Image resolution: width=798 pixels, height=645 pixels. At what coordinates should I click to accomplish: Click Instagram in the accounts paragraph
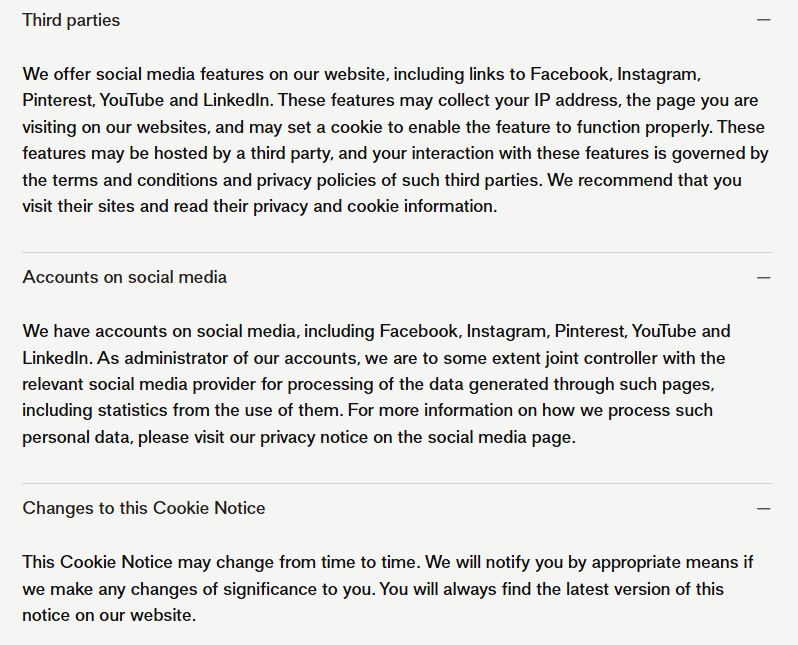506,331
